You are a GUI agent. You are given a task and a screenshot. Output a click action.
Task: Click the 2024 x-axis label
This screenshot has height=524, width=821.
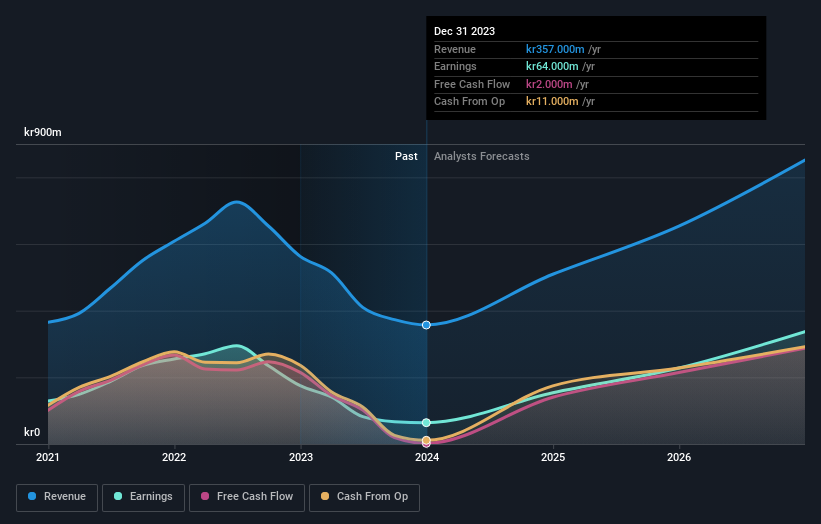tap(427, 458)
